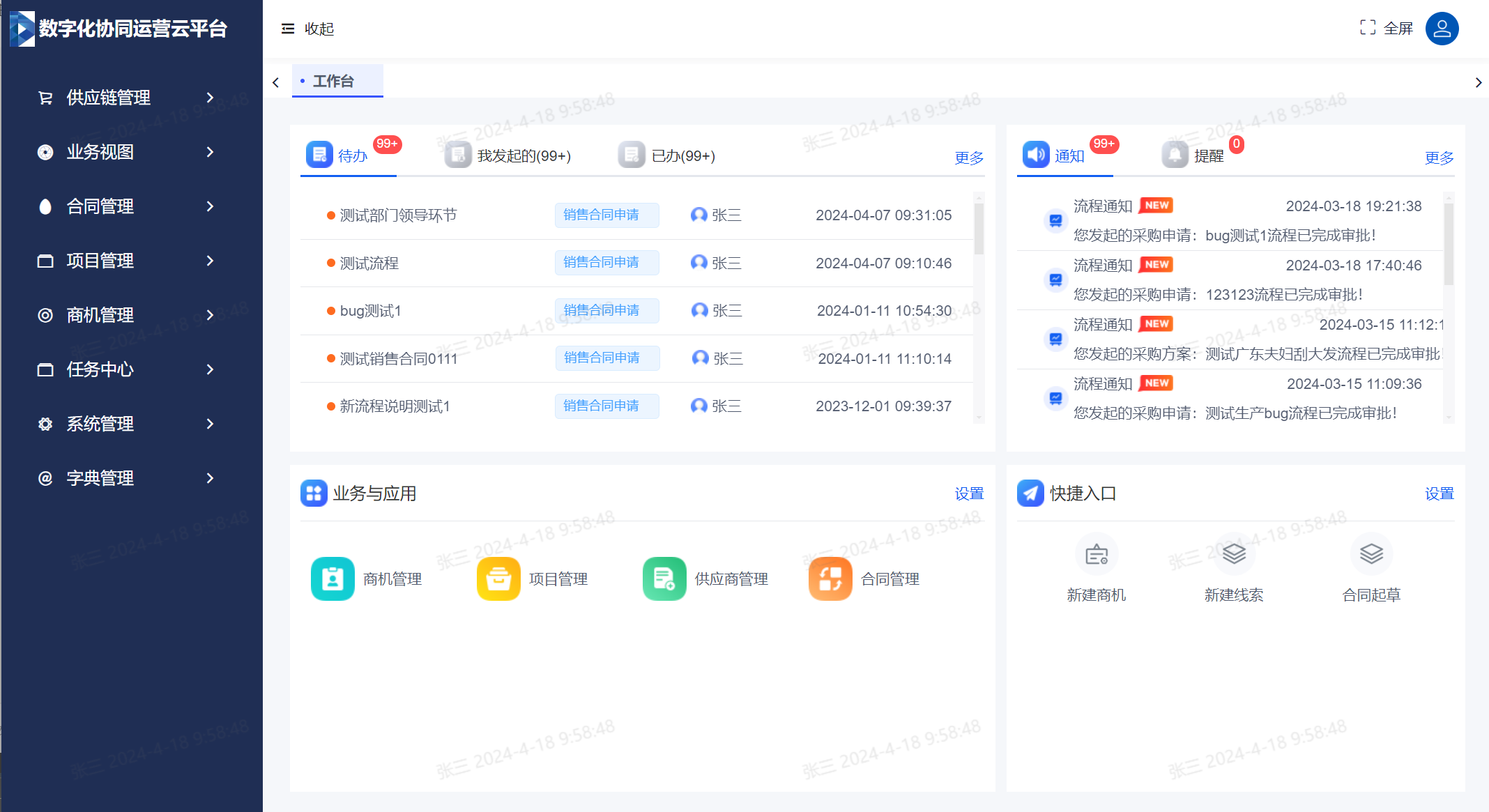Switch to the 工作台 tab
The height and width of the screenshot is (812, 1489).
click(337, 81)
